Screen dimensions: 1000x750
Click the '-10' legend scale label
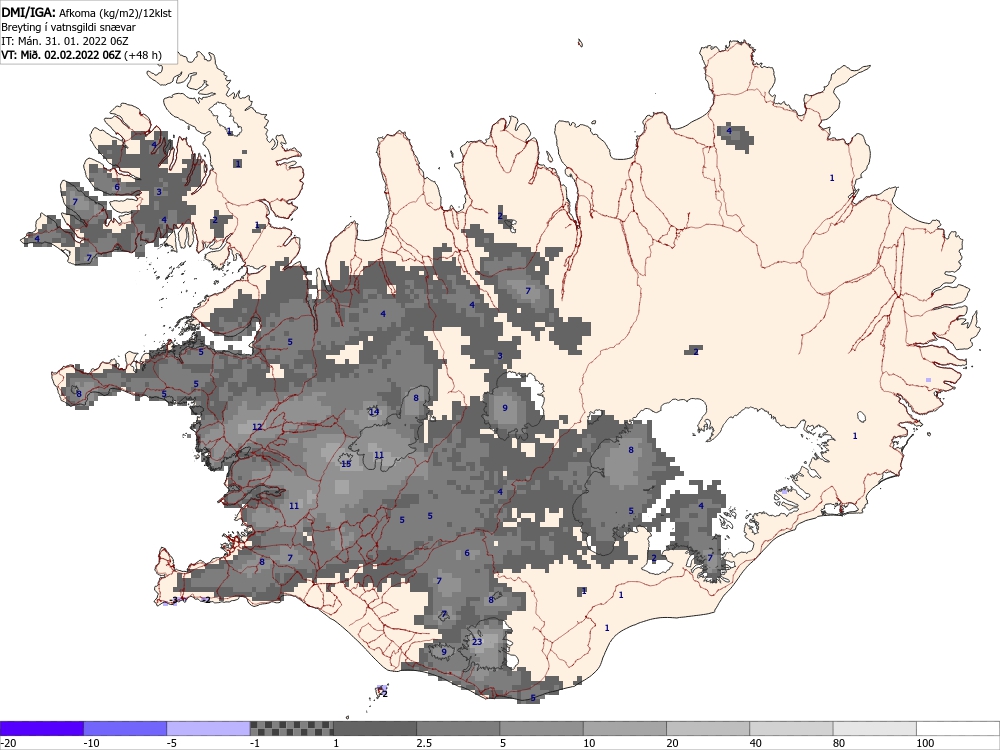coord(92,743)
